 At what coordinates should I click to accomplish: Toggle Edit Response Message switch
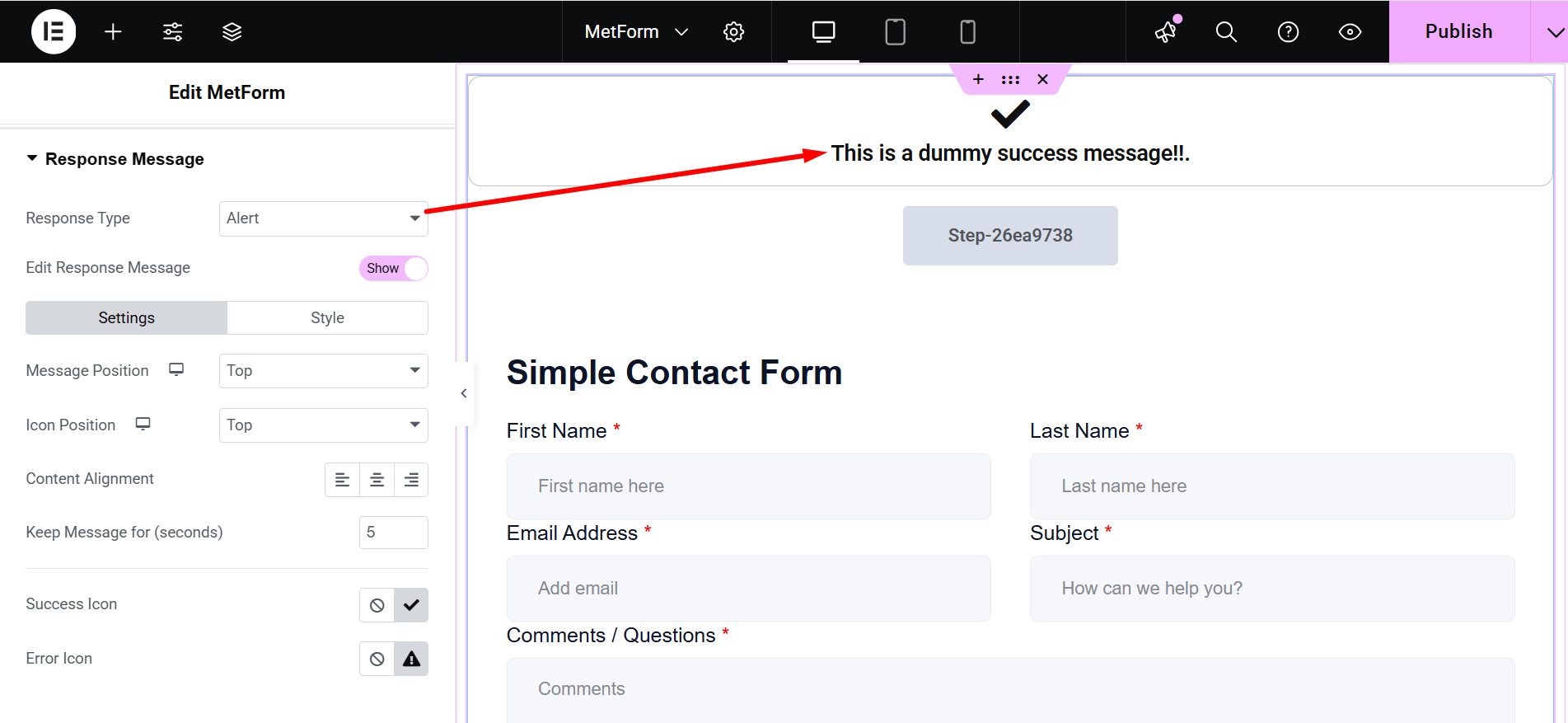[394, 268]
